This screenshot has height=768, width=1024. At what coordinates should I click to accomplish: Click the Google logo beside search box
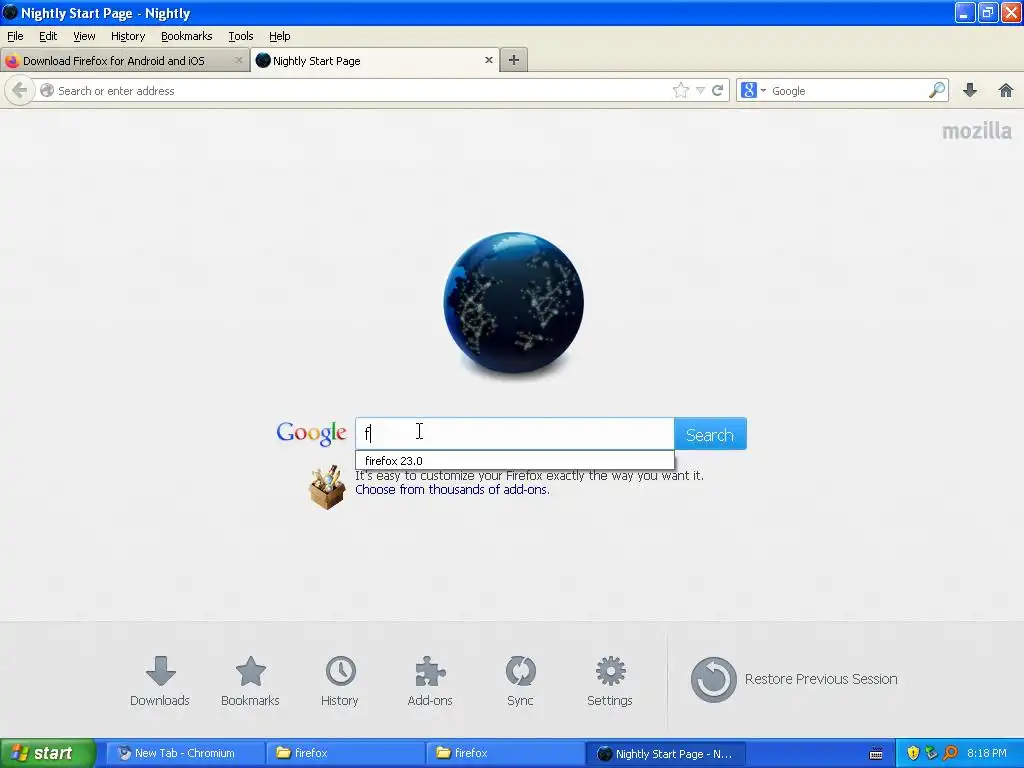[x=311, y=434]
